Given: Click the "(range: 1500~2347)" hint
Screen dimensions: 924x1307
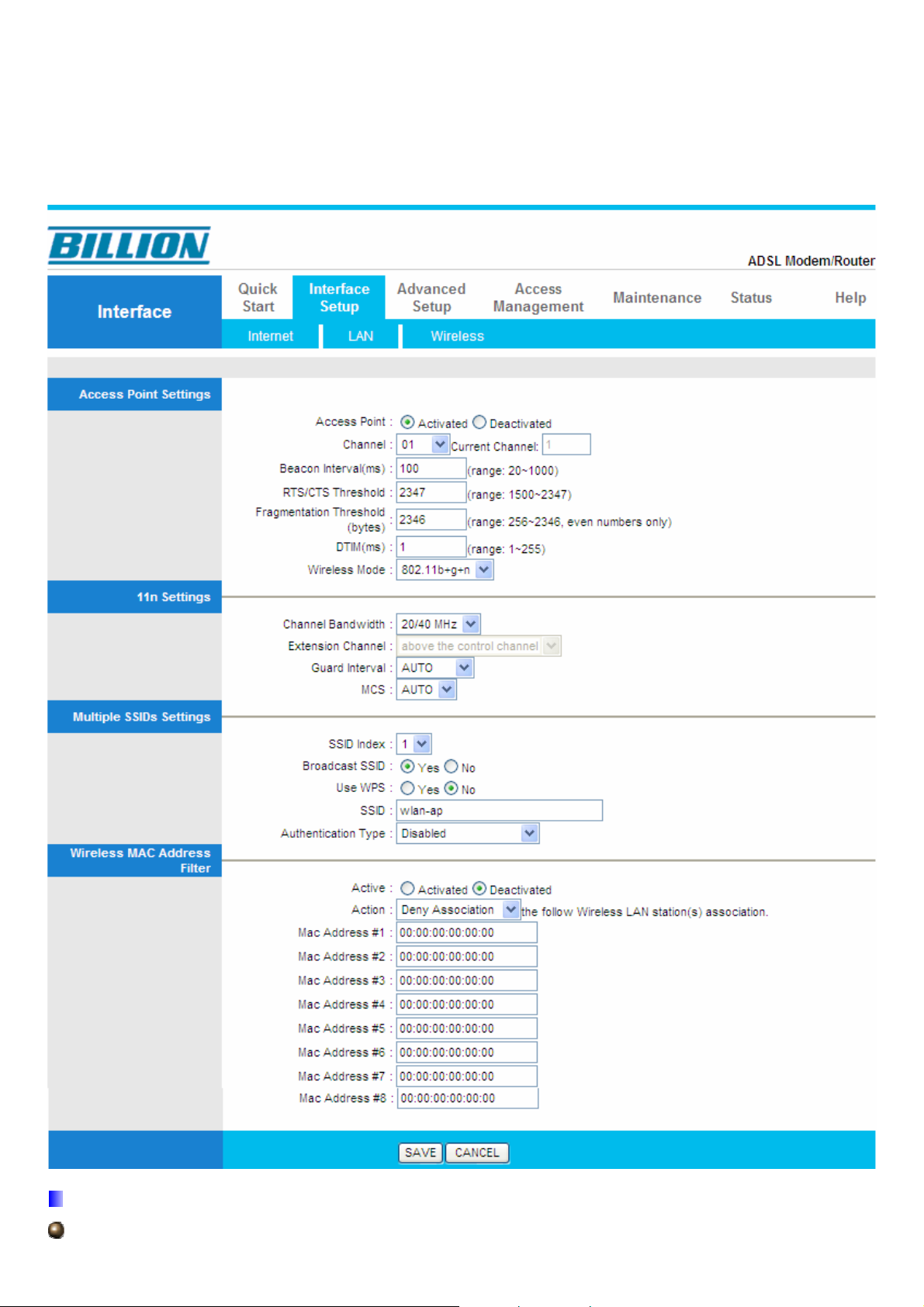Looking at the screenshot, I should coord(519,495).
